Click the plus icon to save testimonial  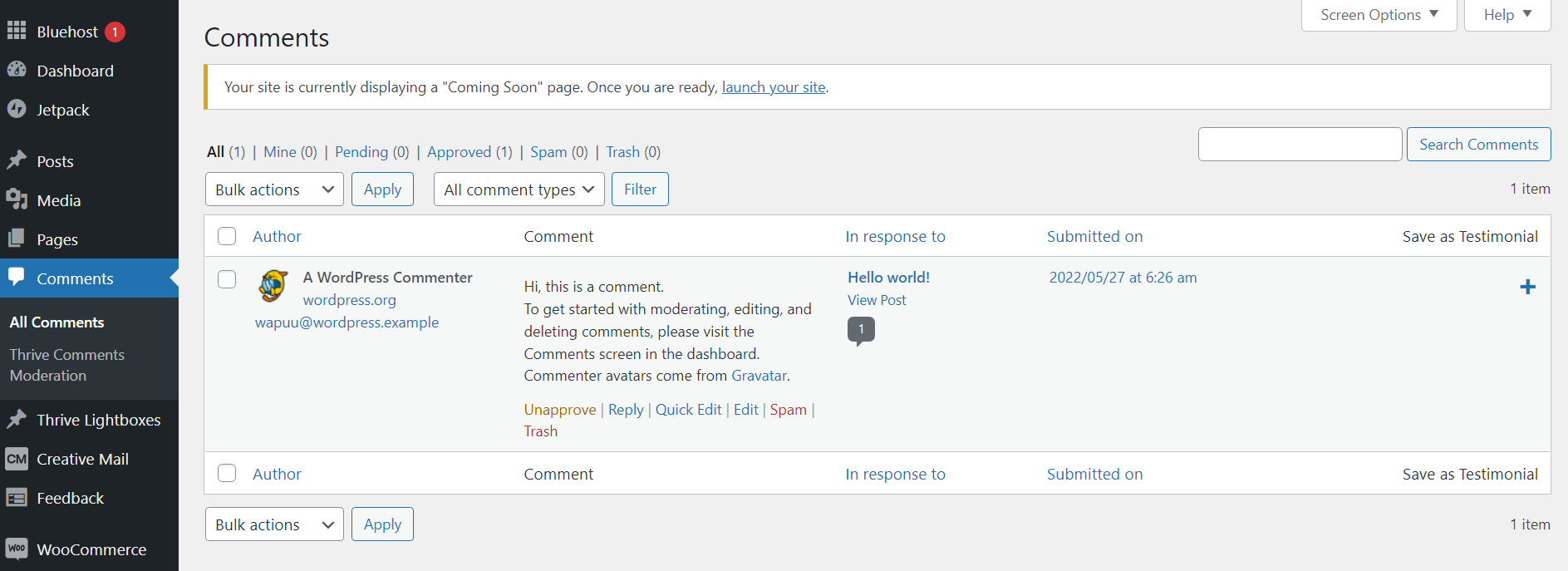coord(1527,287)
